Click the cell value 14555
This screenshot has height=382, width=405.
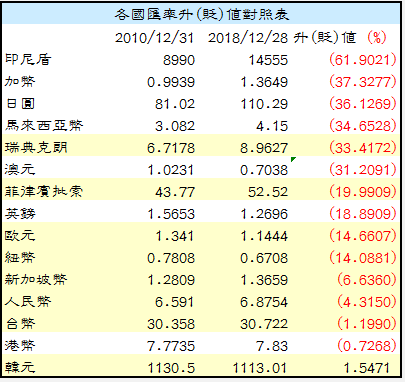click(268, 60)
